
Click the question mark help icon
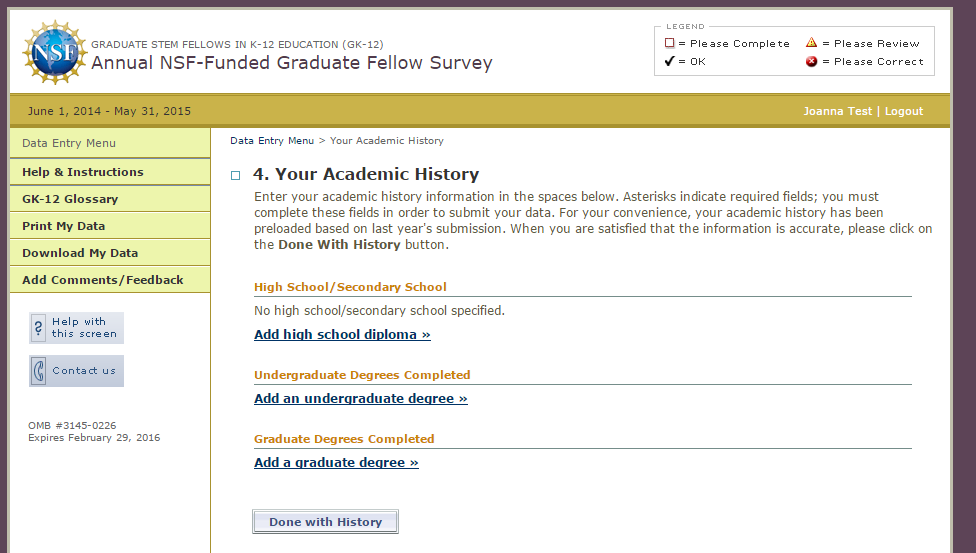[39, 328]
